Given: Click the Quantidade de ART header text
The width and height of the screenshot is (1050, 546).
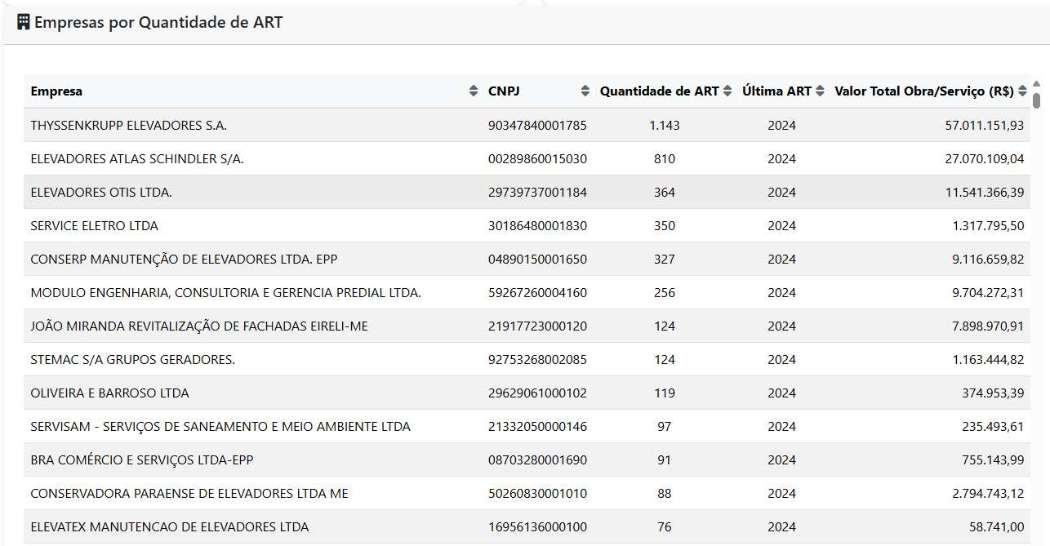Looking at the screenshot, I should pos(659,91).
